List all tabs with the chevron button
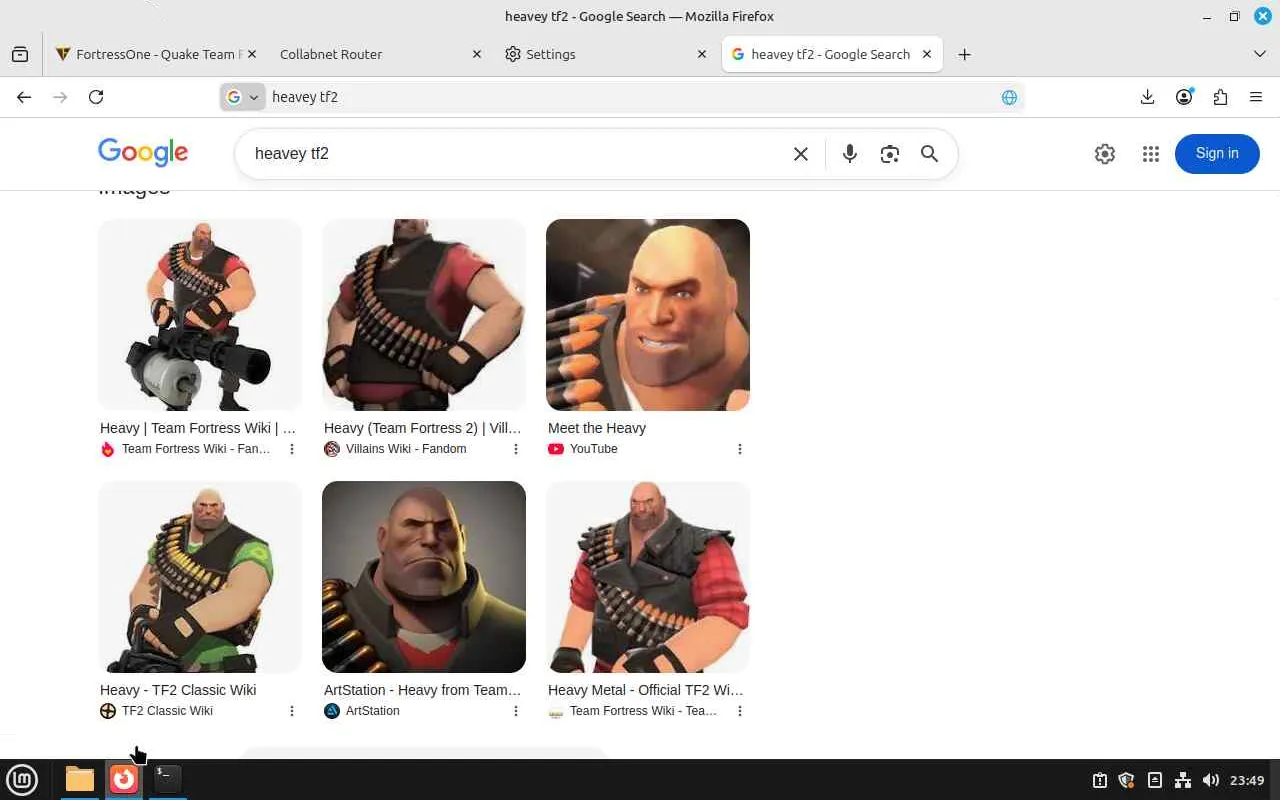 (1259, 54)
